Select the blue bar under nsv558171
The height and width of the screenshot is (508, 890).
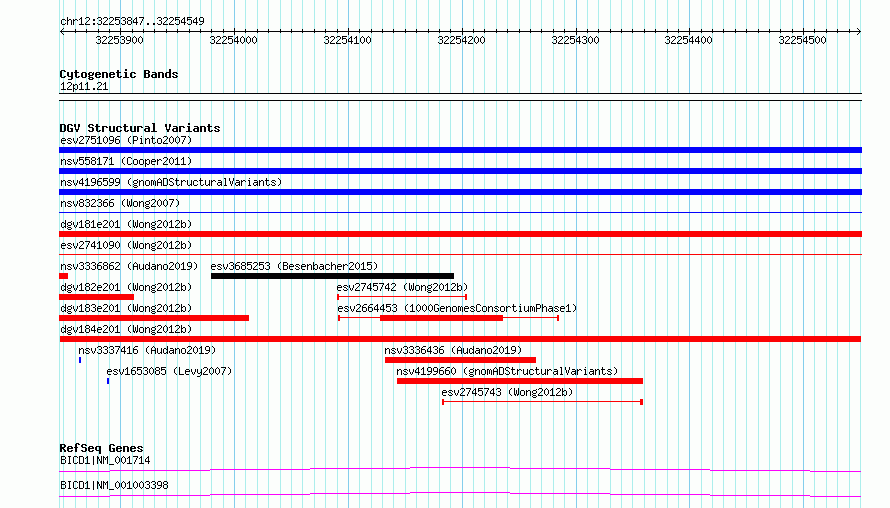tap(460, 171)
